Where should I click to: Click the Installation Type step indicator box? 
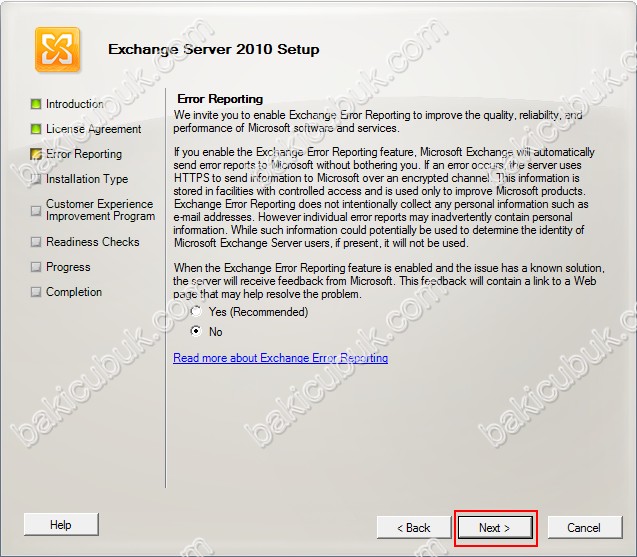click(36, 179)
